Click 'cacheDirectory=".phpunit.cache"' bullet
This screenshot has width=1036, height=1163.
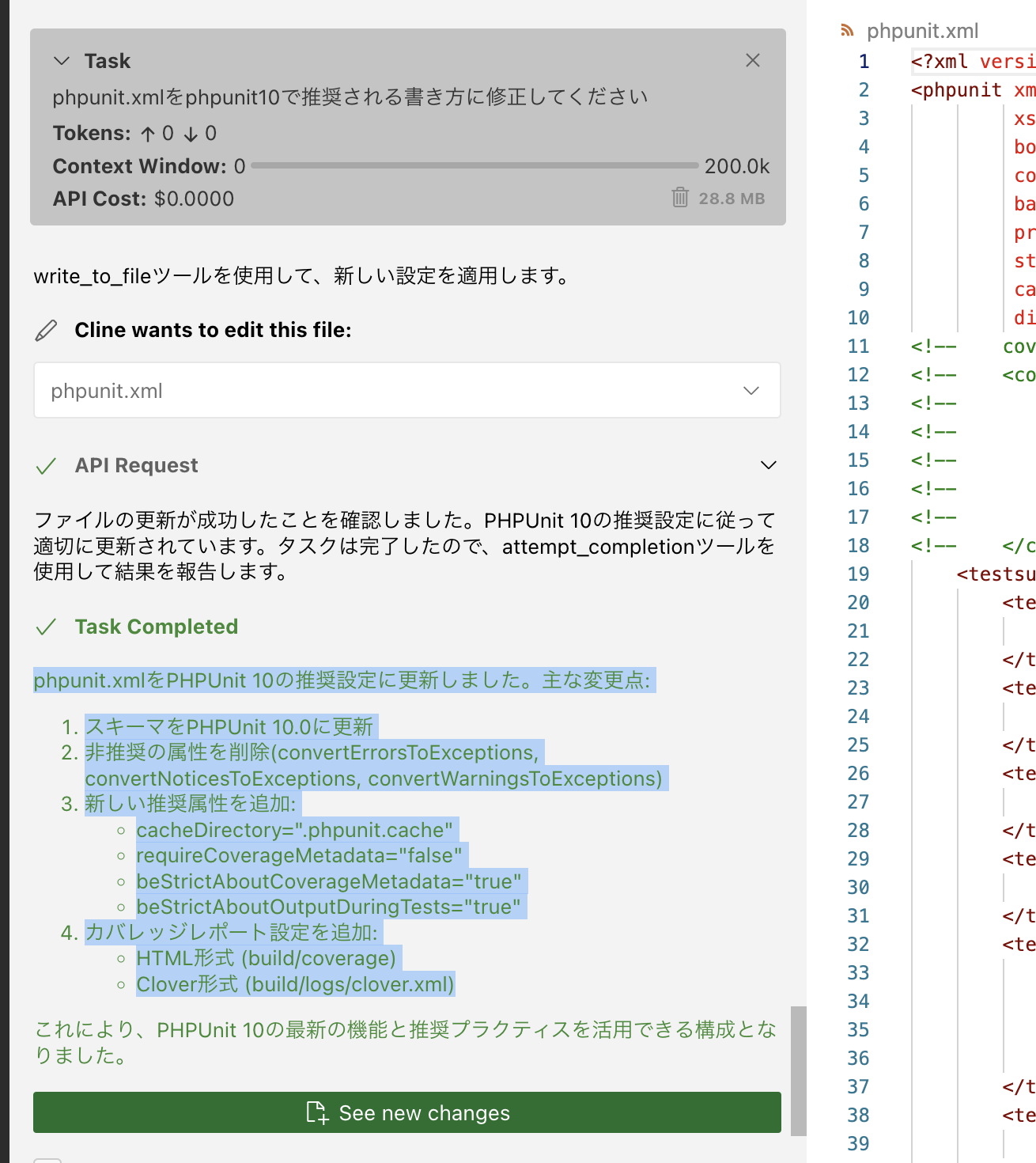[295, 830]
